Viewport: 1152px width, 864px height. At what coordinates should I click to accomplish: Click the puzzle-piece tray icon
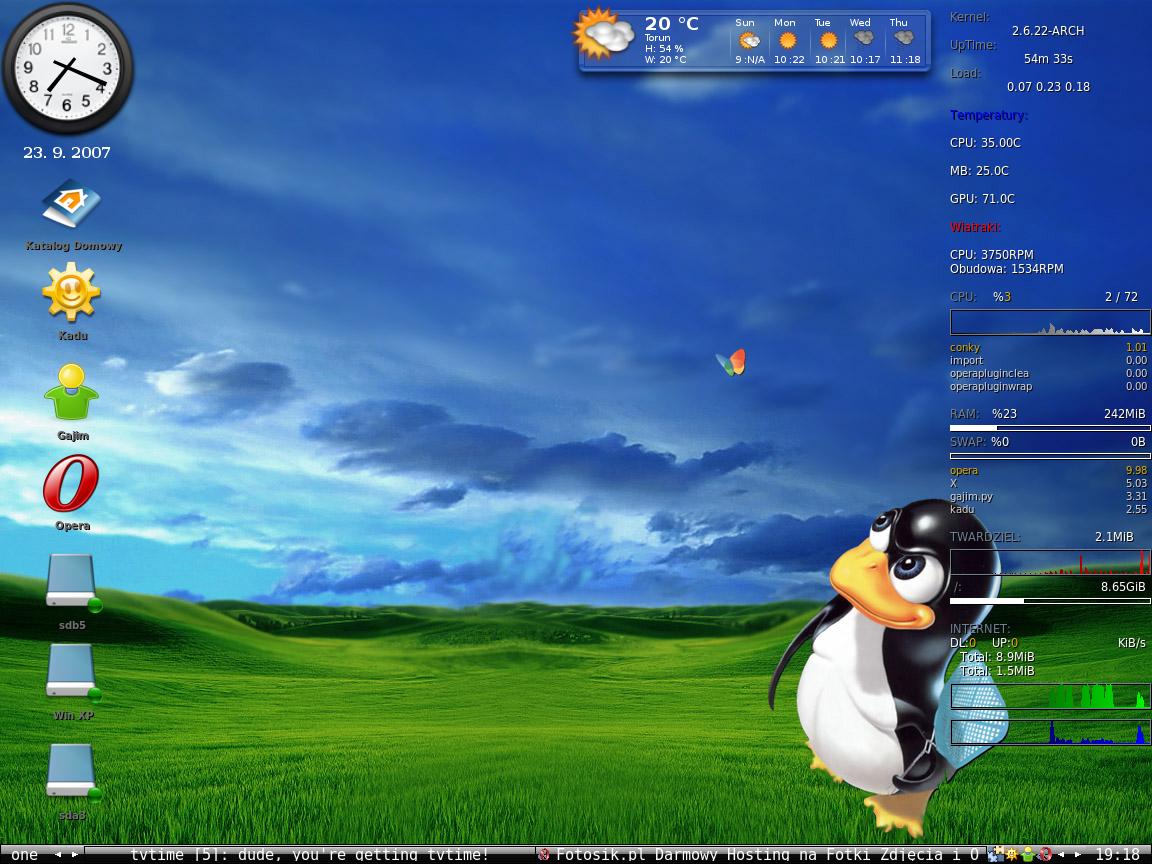pos(996,854)
